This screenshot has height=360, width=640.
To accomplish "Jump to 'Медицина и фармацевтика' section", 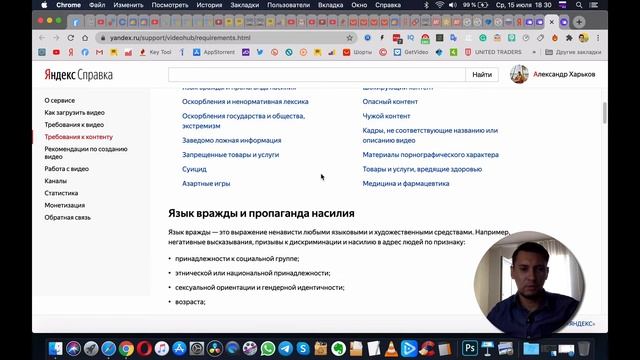I will [406, 184].
